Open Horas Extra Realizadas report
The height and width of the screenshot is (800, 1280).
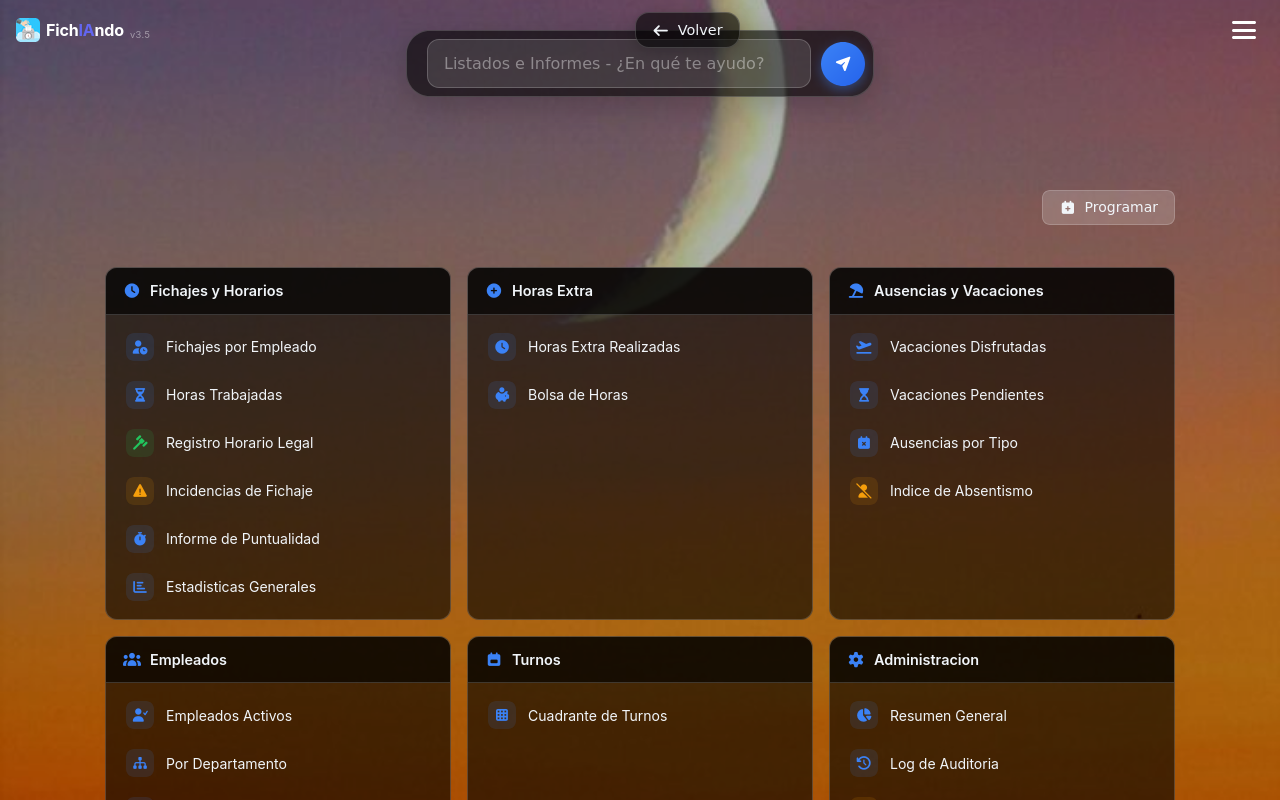tap(640, 347)
